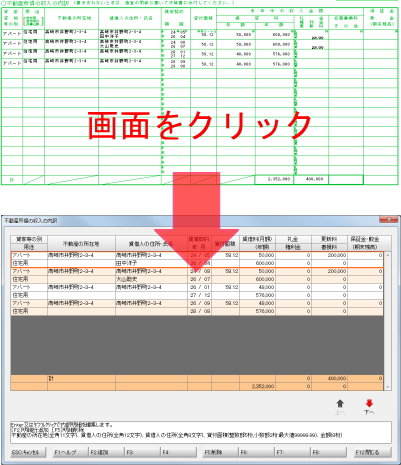The image size is (401, 465).
Task: Click the scrollbar down arrow in the table
Action: 387,387
